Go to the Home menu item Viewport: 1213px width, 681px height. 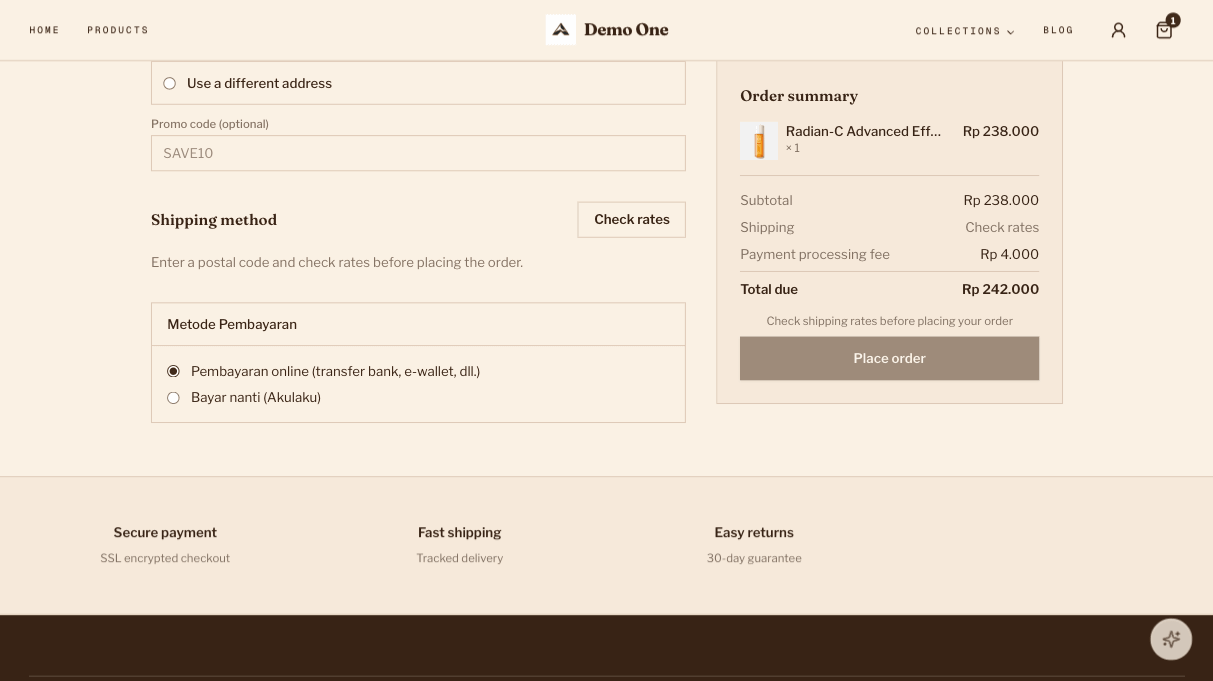point(44,30)
